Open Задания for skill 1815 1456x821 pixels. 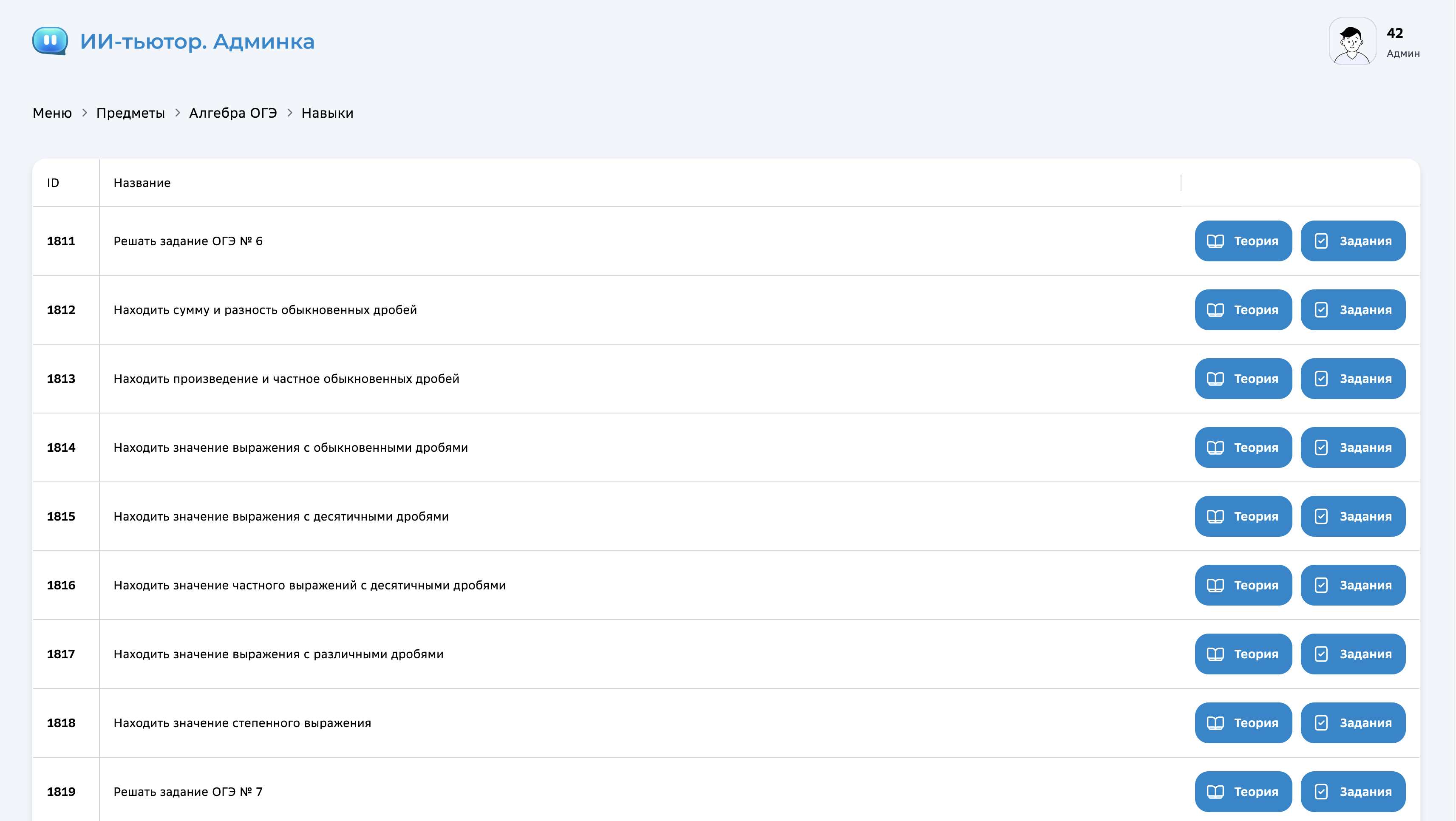coord(1353,516)
